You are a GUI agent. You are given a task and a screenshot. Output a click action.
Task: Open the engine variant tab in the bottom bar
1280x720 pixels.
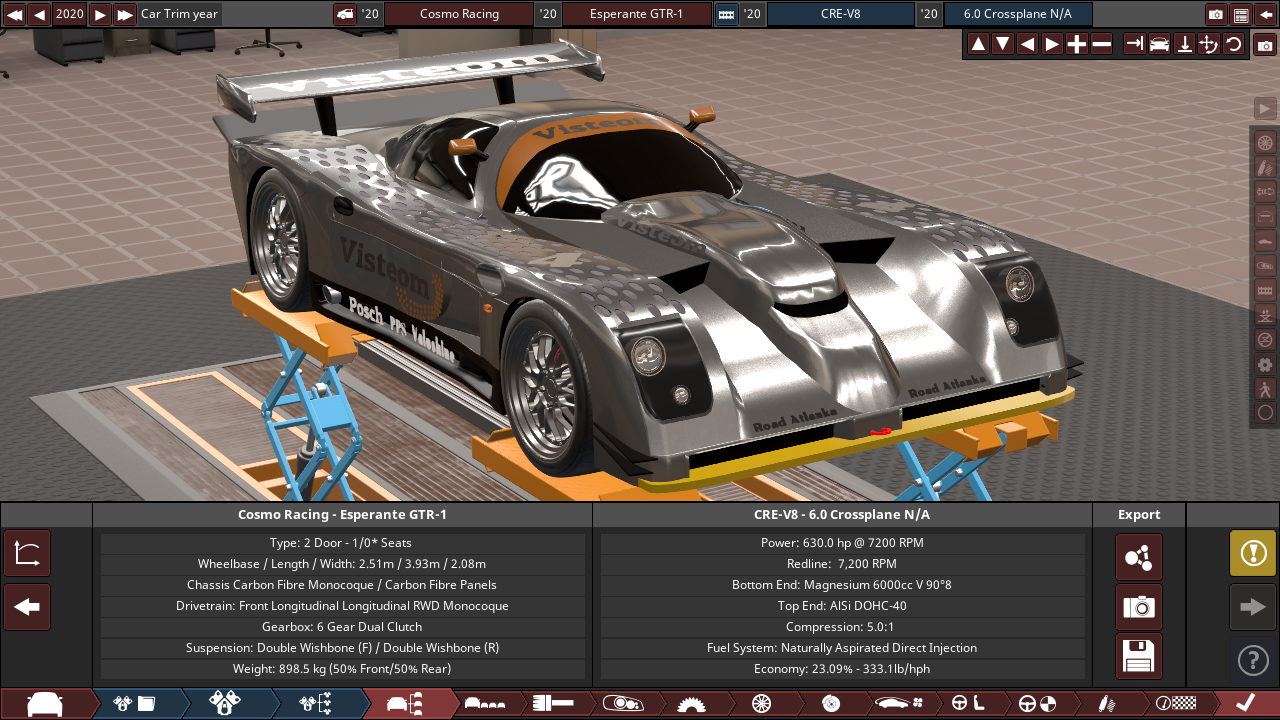click(225, 704)
